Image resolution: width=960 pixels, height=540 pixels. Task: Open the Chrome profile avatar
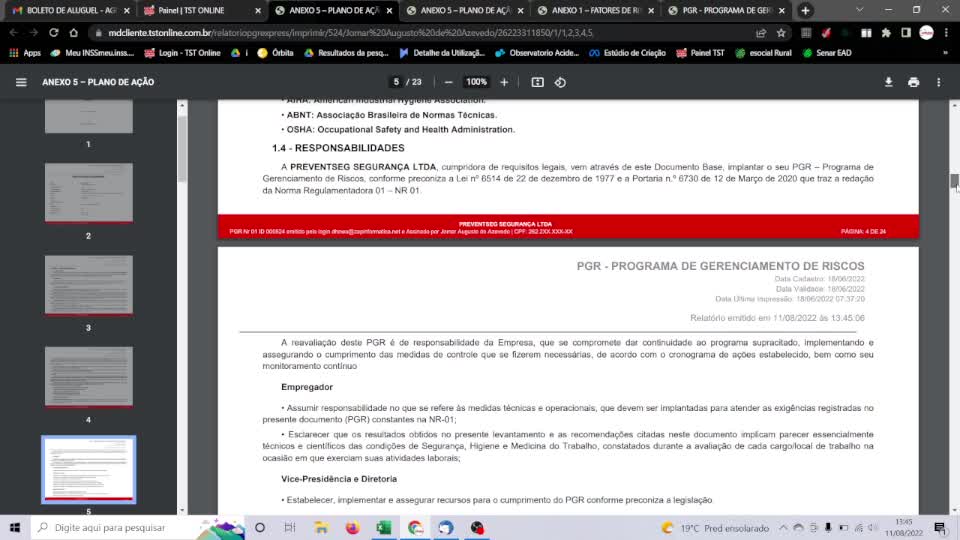pyautogui.click(x=926, y=33)
